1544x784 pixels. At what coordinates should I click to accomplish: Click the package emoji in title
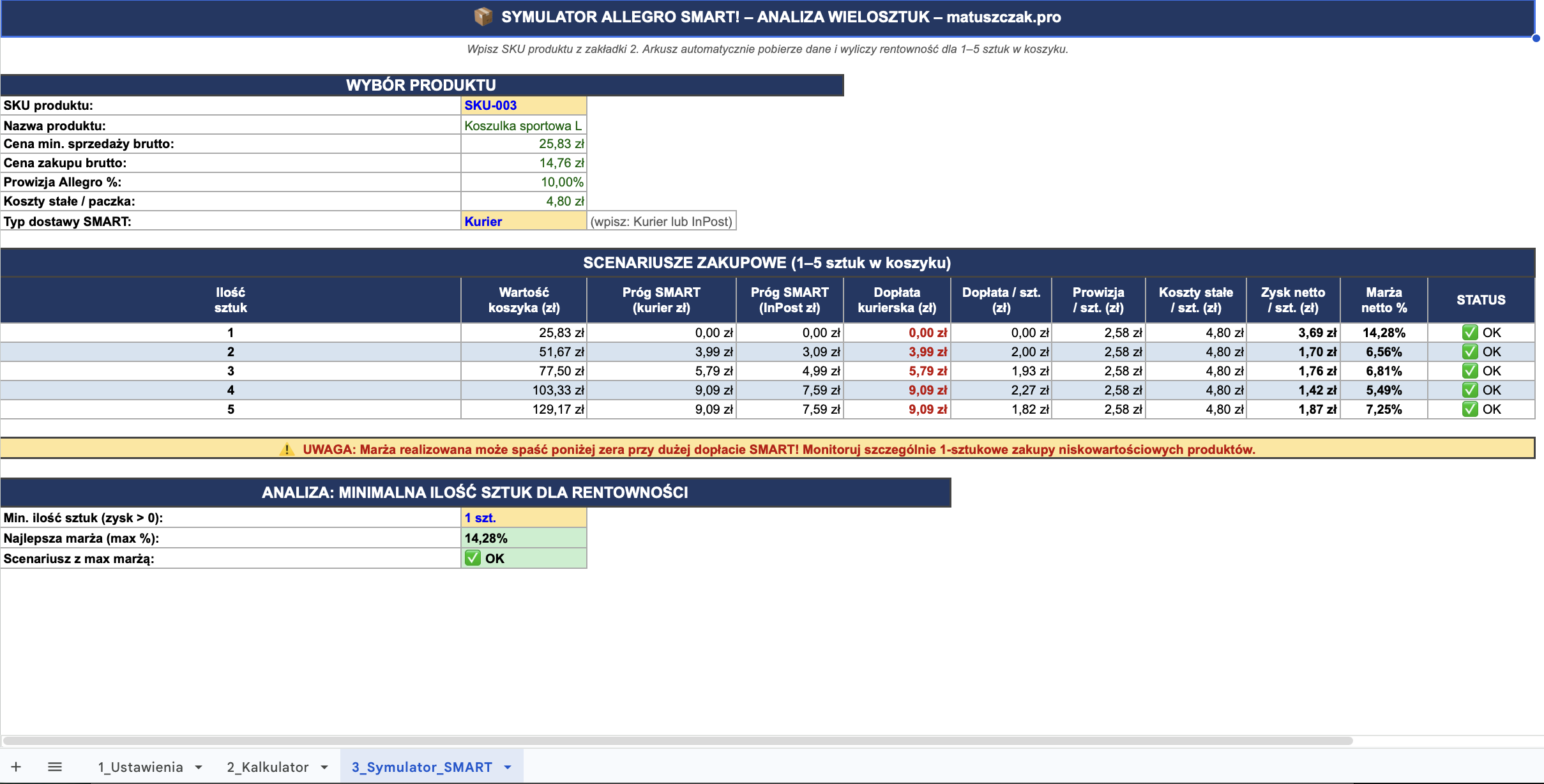(483, 17)
